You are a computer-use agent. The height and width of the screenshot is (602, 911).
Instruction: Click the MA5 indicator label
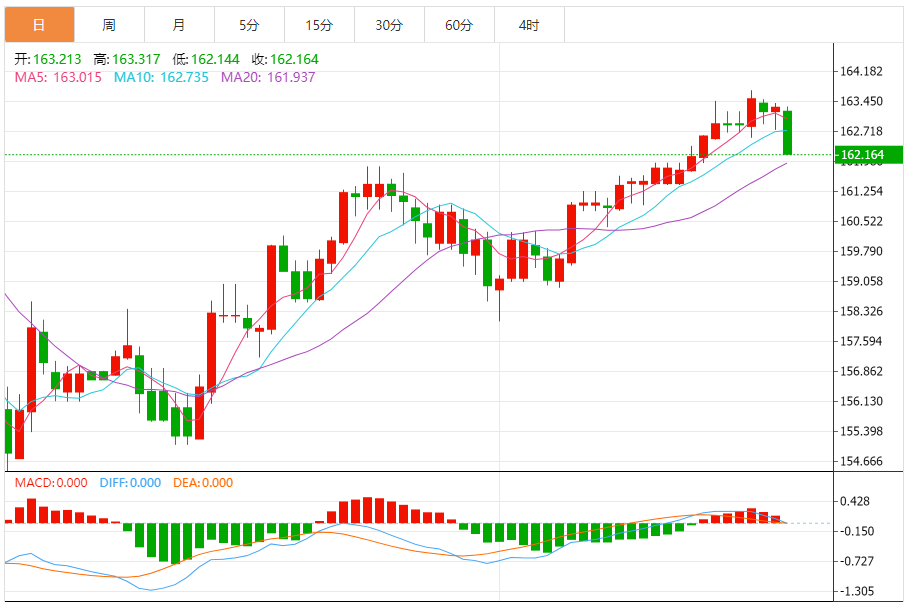[58, 77]
